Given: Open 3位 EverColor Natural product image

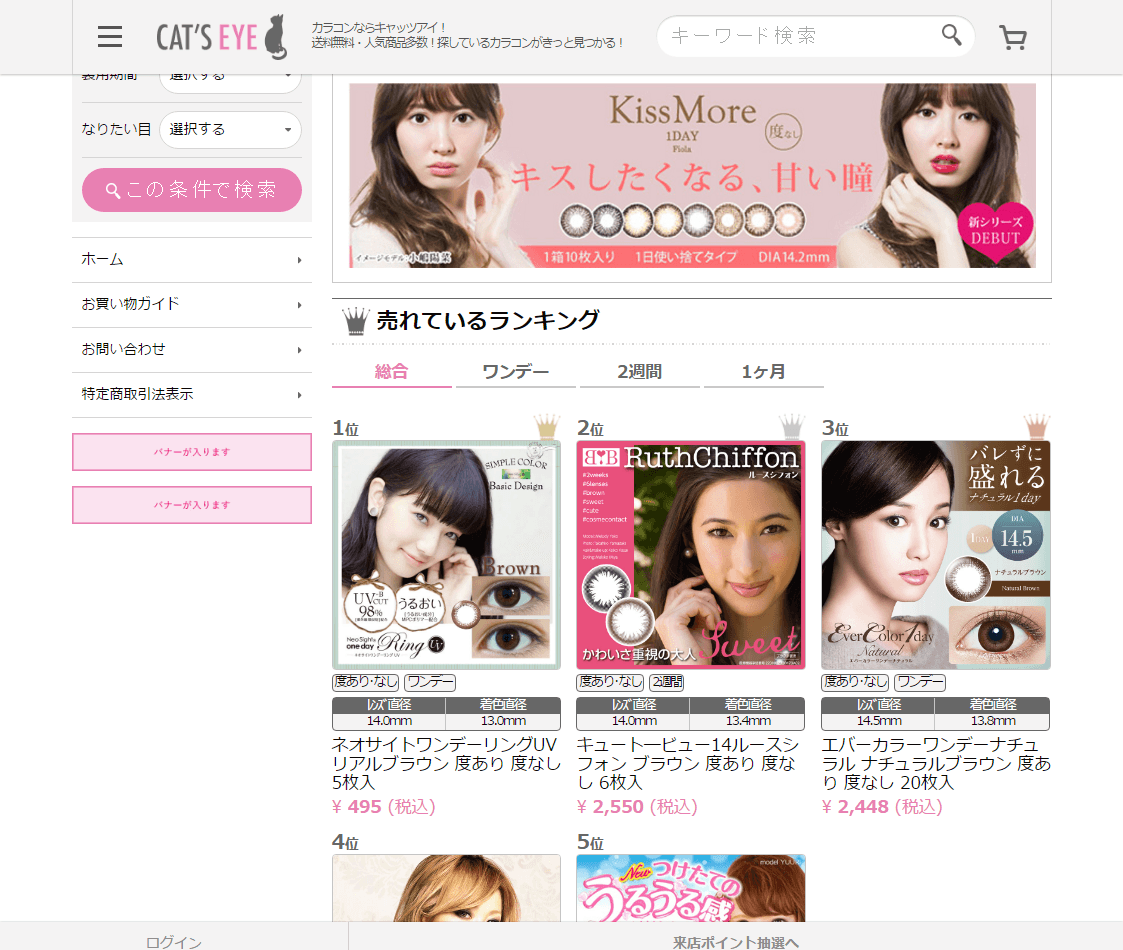Looking at the screenshot, I should tap(936, 555).
